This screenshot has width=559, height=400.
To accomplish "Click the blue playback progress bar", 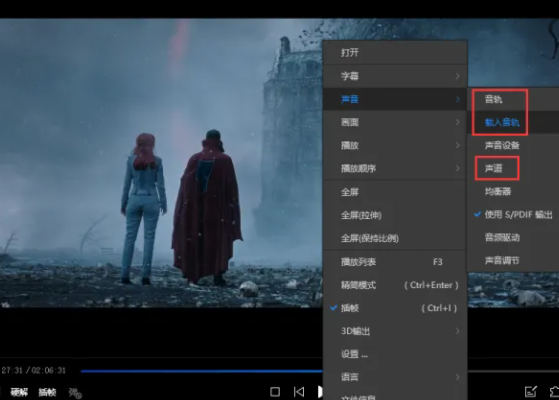I will pos(202,371).
